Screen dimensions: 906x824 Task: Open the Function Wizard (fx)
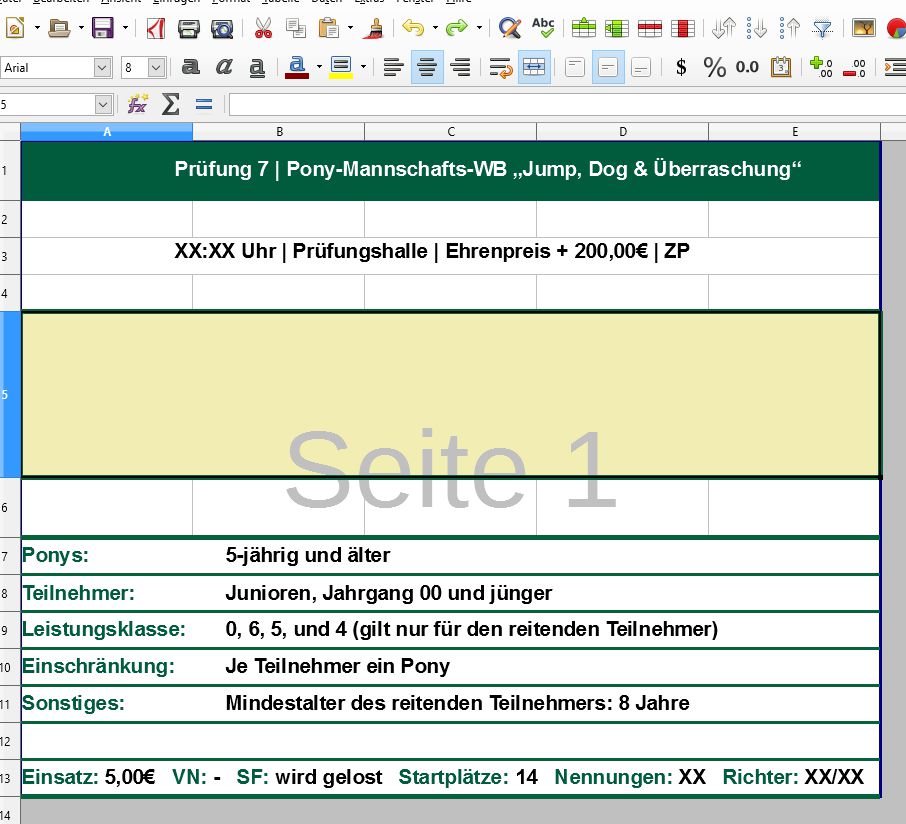tap(137, 104)
